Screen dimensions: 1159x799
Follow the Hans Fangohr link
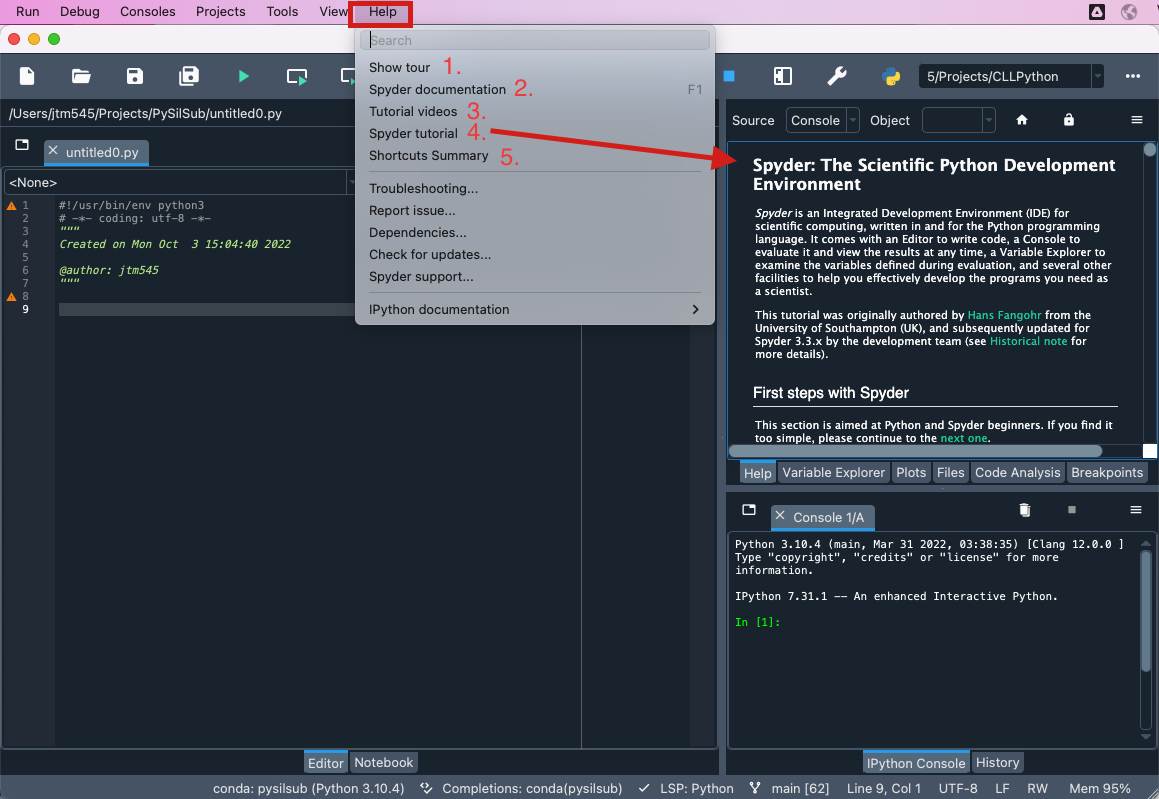(x=1004, y=315)
